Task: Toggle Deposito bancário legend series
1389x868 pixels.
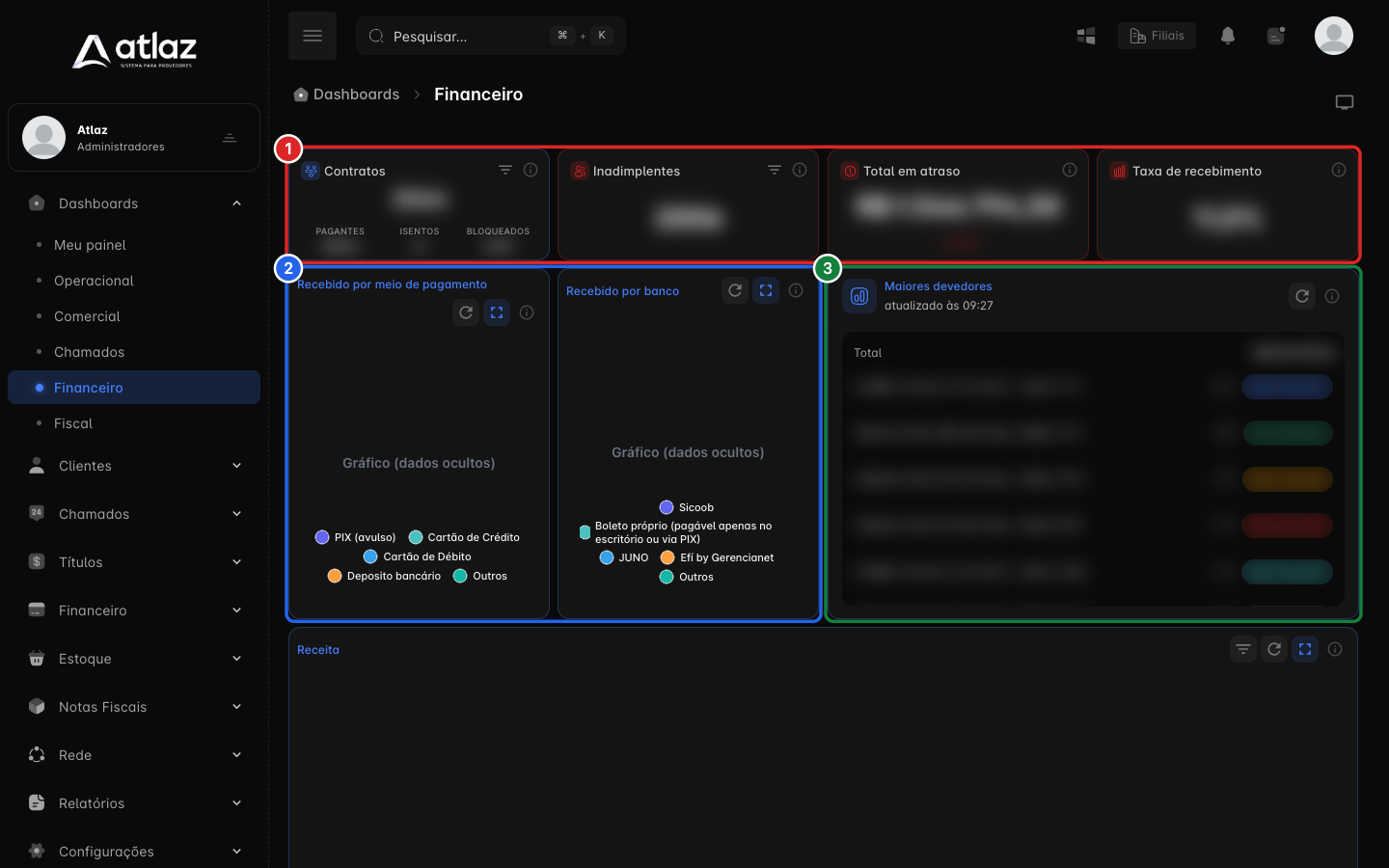Action: (384, 576)
